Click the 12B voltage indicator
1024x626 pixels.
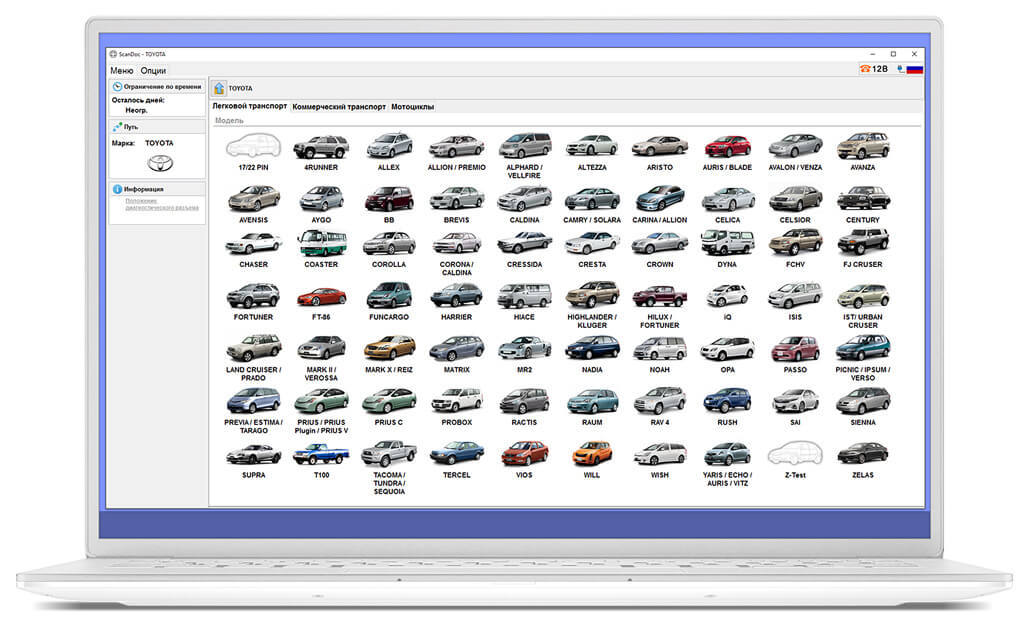coord(874,69)
